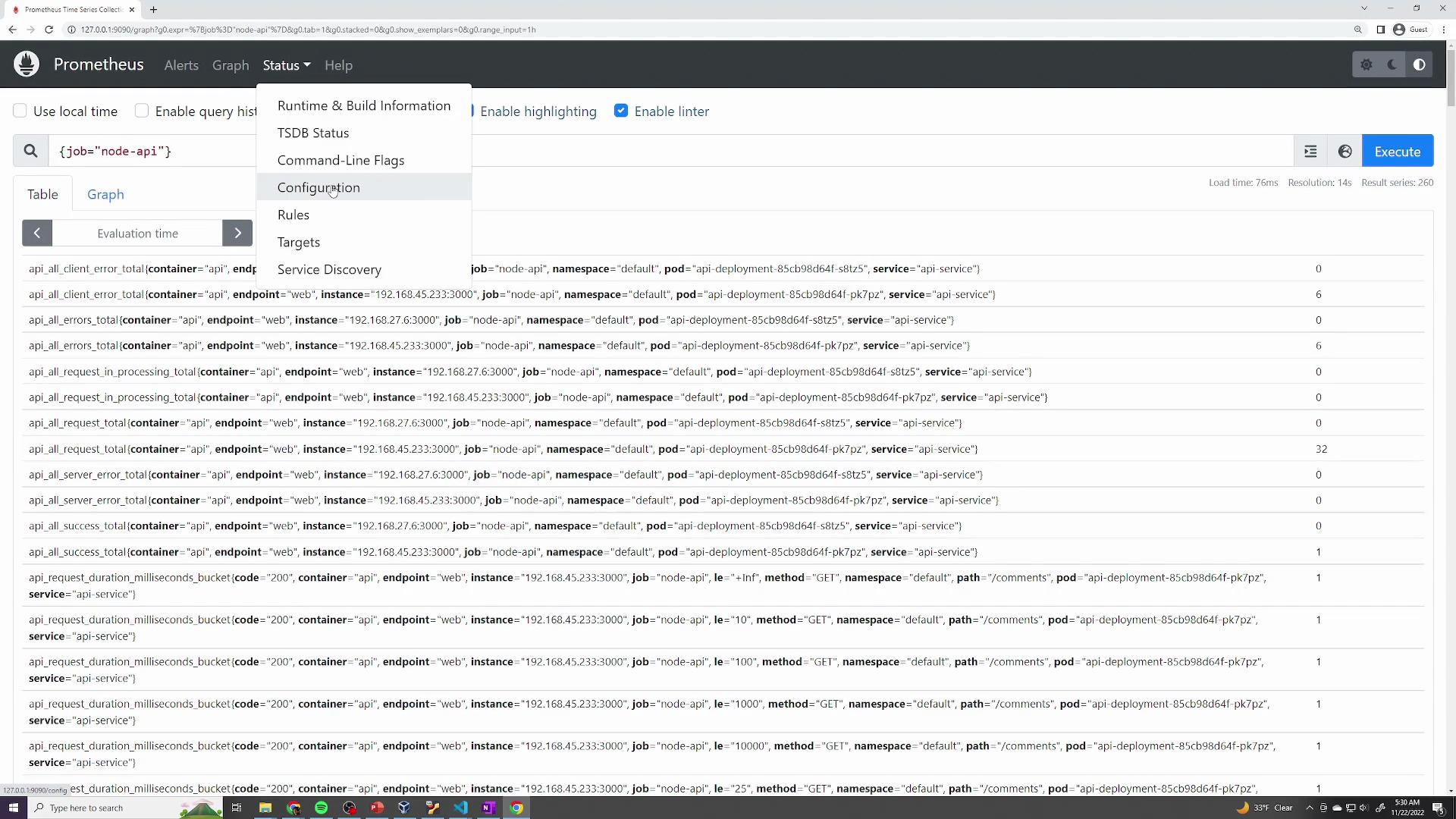
Task: Open the Windows Start menu
Action: [13, 808]
